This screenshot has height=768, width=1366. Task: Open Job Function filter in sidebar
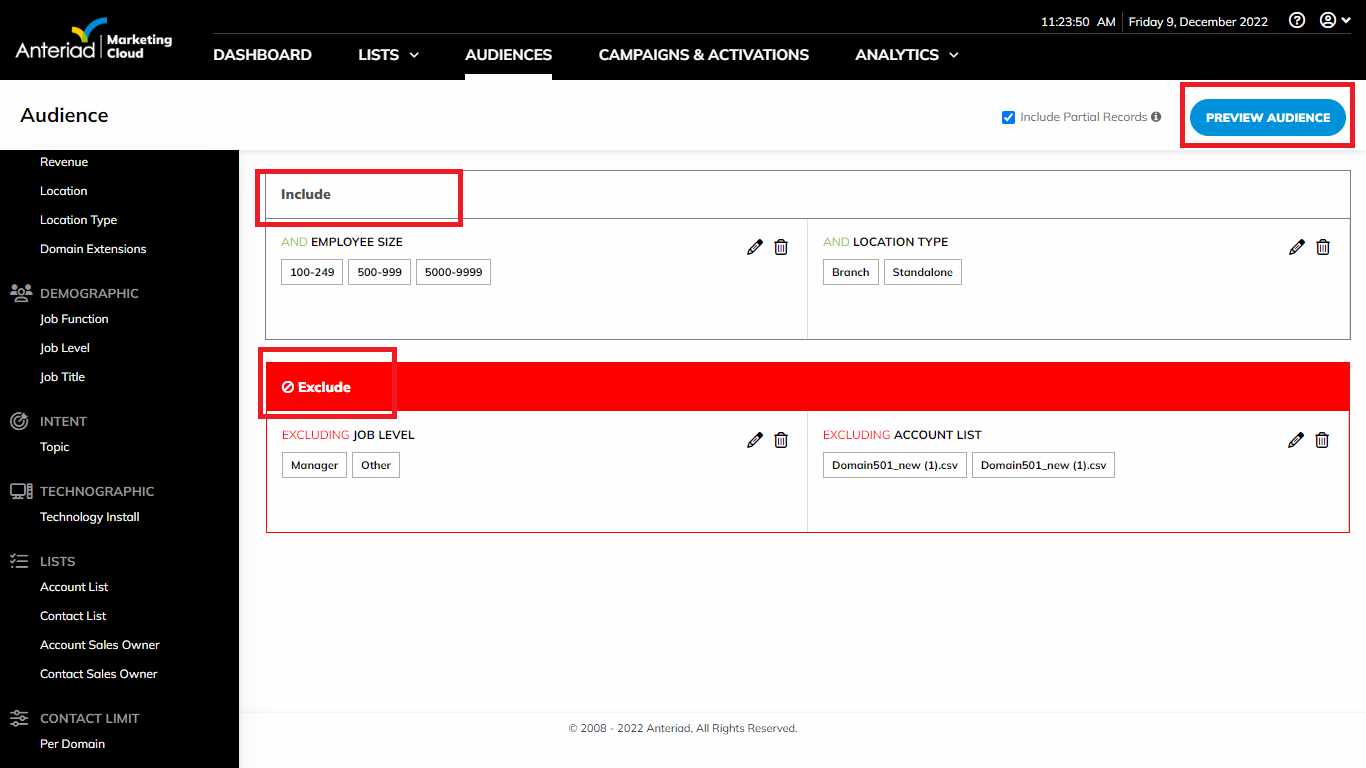click(74, 319)
